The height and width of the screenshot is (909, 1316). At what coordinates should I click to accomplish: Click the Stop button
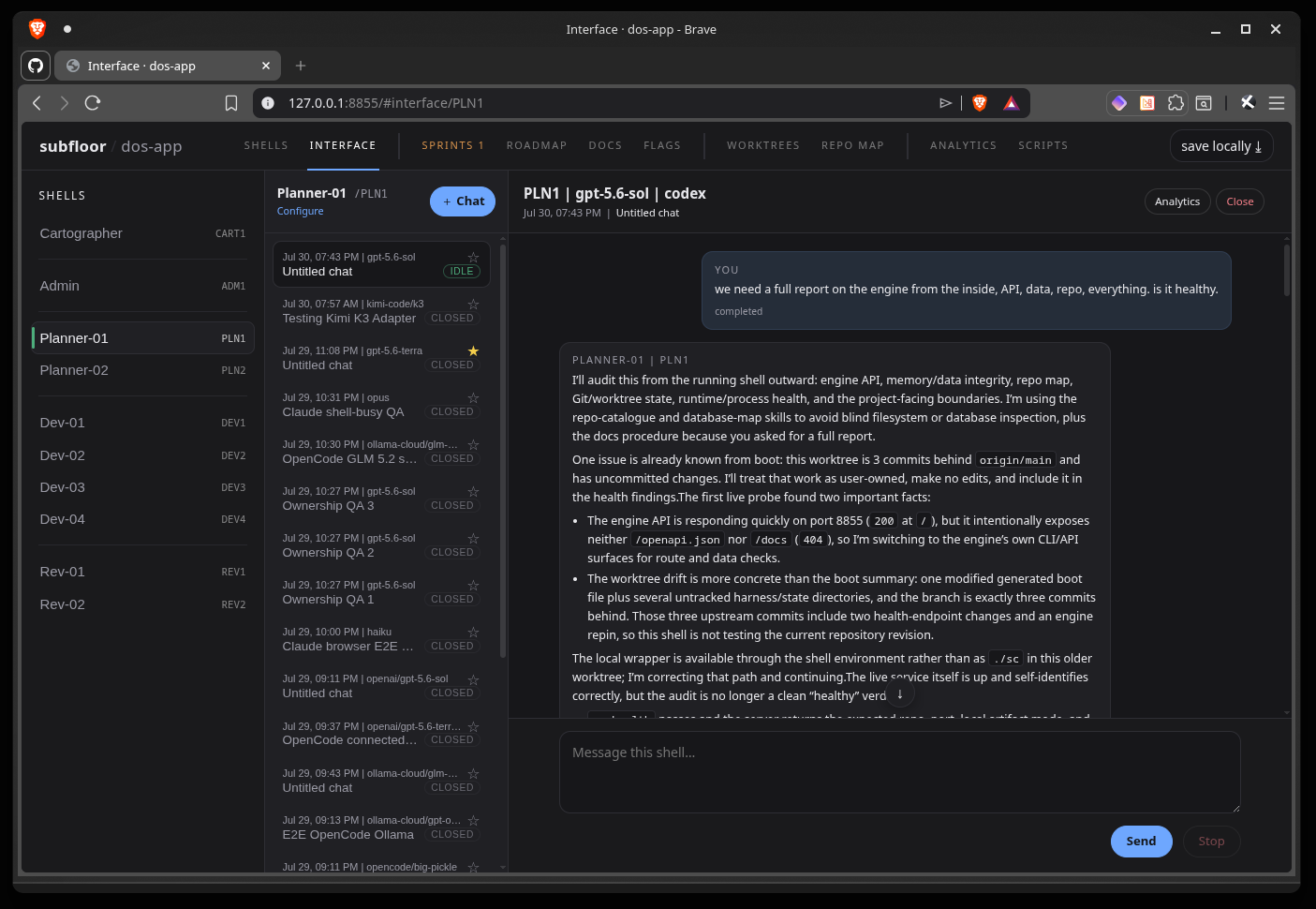pyautogui.click(x=1211, y=842)
